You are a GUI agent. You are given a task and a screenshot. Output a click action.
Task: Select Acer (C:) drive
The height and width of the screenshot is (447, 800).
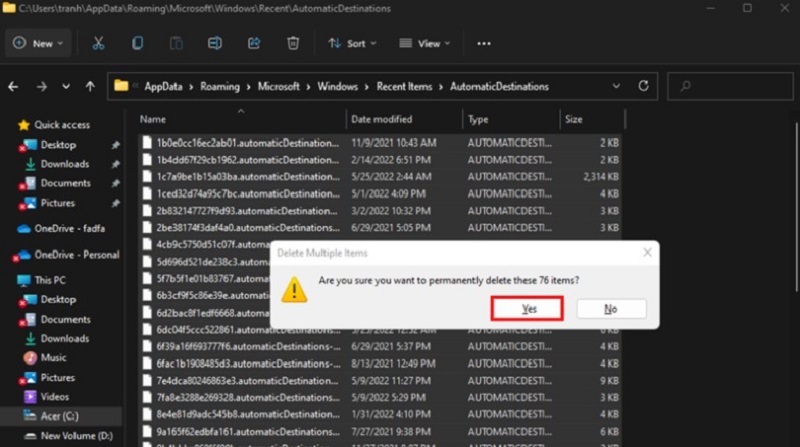click(x=60, y=416)
